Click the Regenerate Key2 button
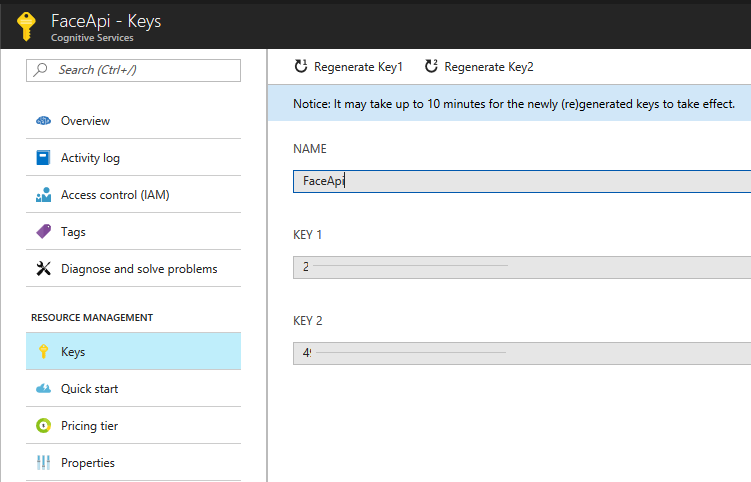Screen dimensions: 751x482 tap(479, 67)
